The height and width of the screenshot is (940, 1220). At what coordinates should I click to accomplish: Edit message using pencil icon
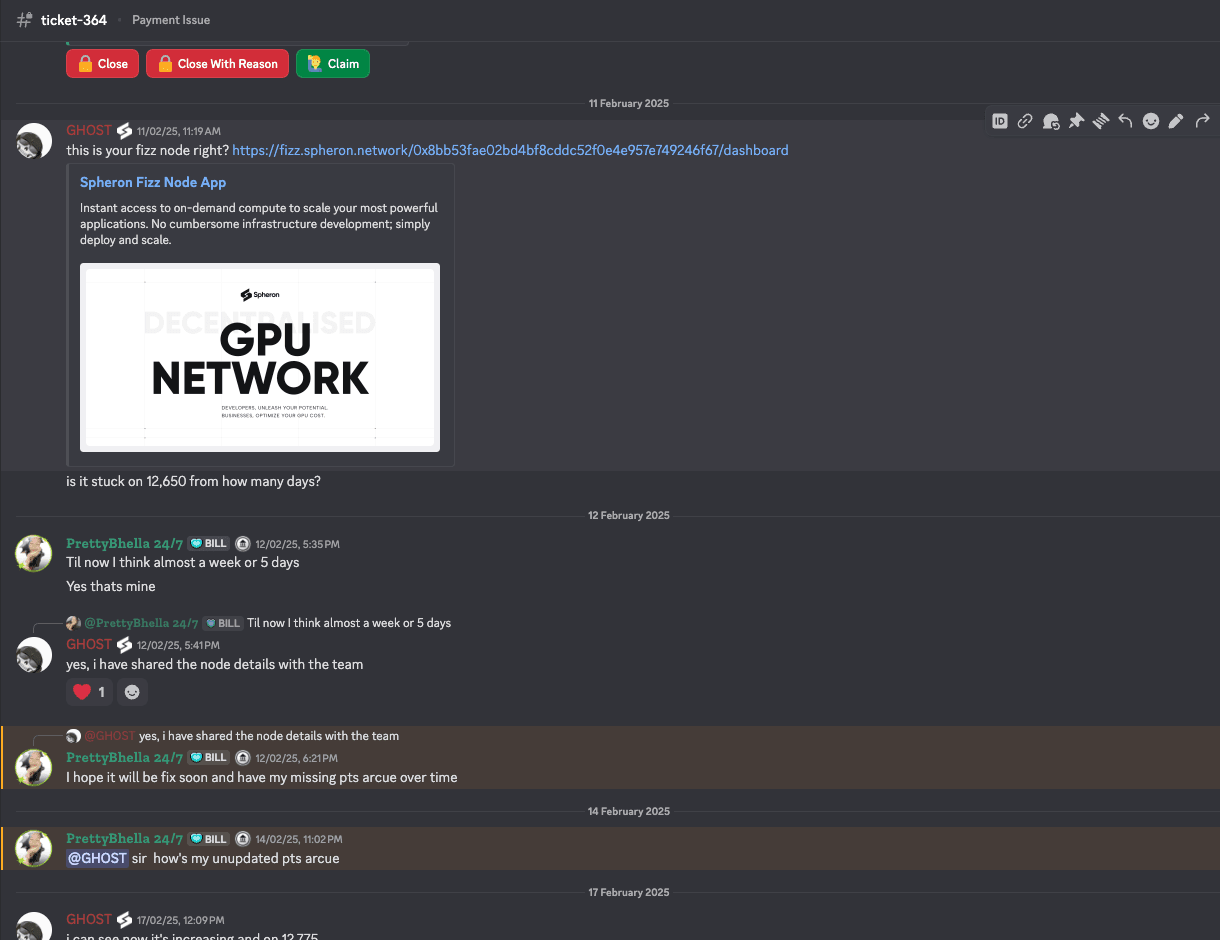tap(1176, 121)
